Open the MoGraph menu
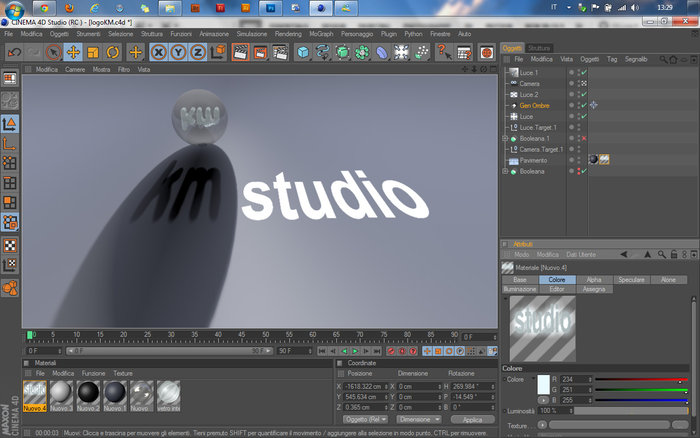 point(321,34)
